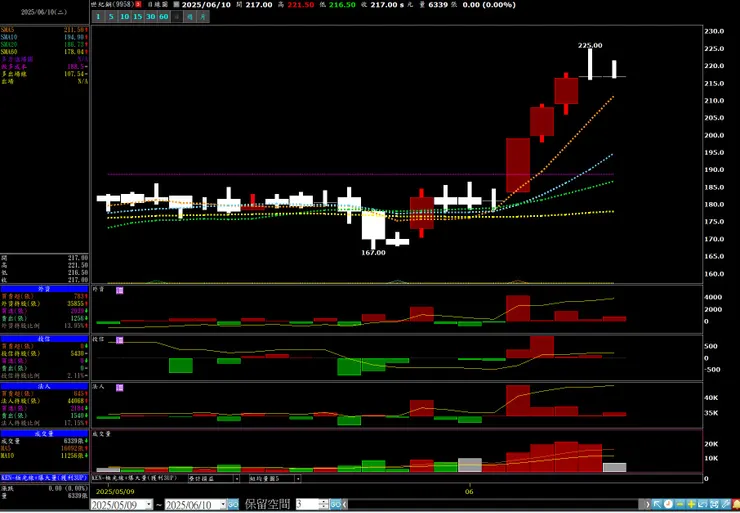Image resolution: width=740 pixels, height=513 pixels.
Task: Click the fit-to-screen frame icon
Action: [714, 505]
